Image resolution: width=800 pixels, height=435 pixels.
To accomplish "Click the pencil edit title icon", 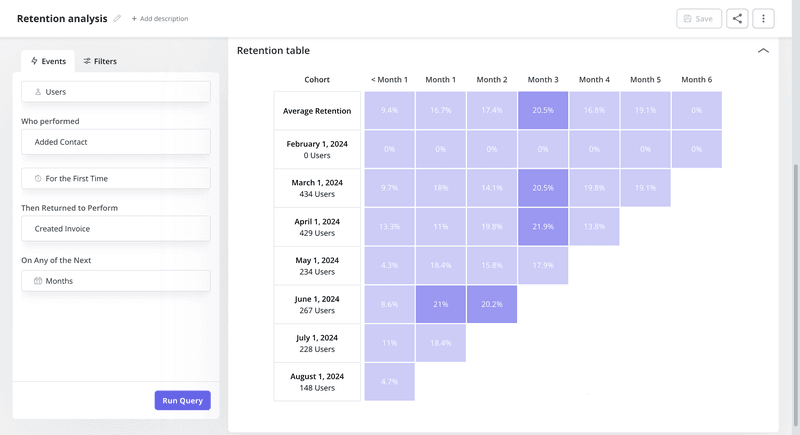I will point(117,19).
